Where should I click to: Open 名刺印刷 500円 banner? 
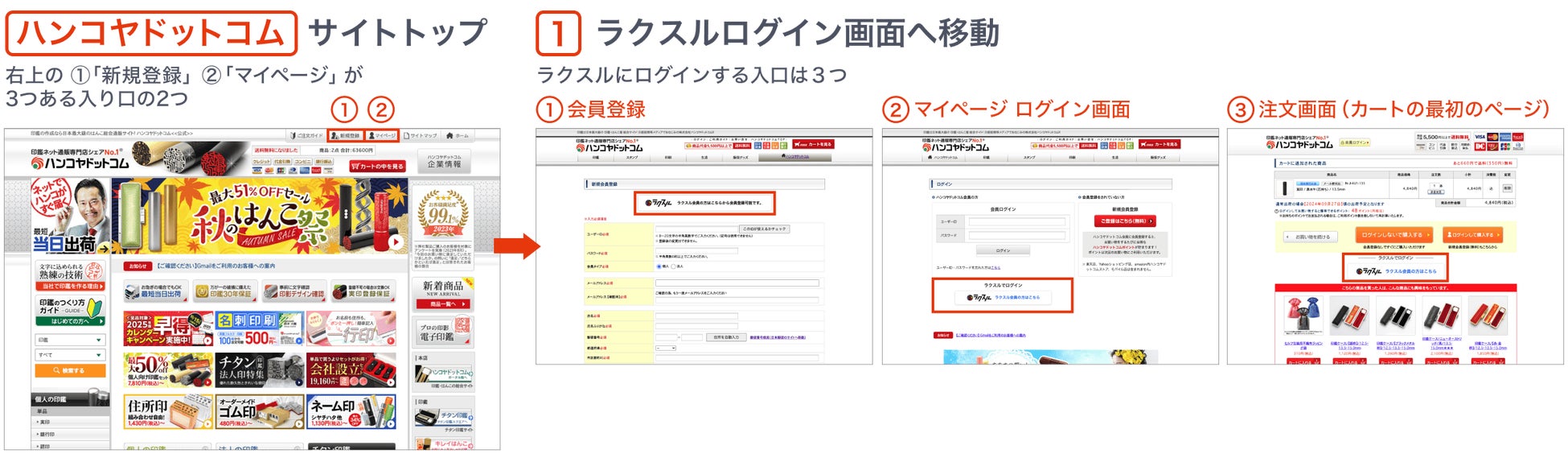click(260, 329)
